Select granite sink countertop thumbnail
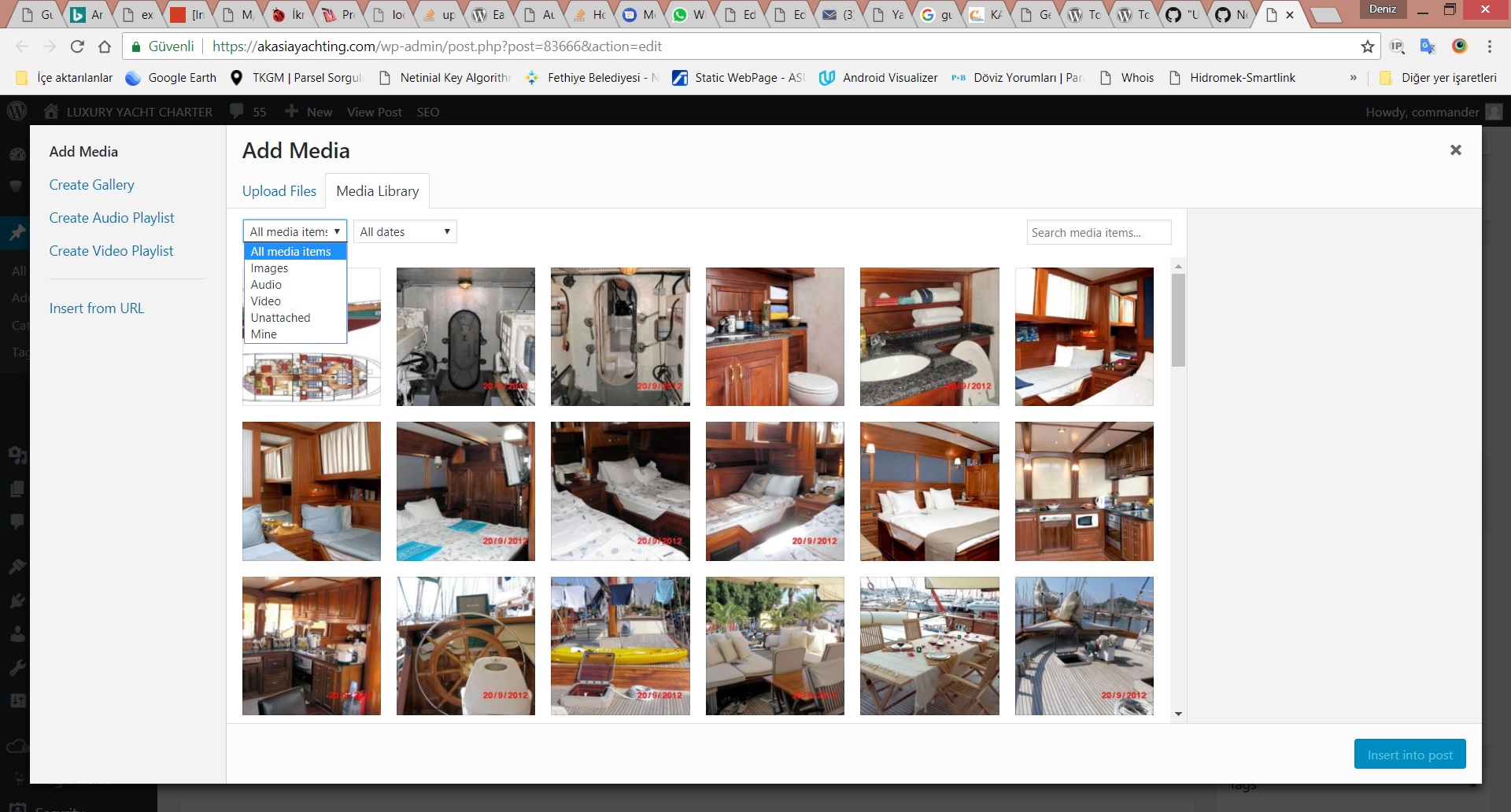This screenshot has height=812, width=1511. pos(929,337)
